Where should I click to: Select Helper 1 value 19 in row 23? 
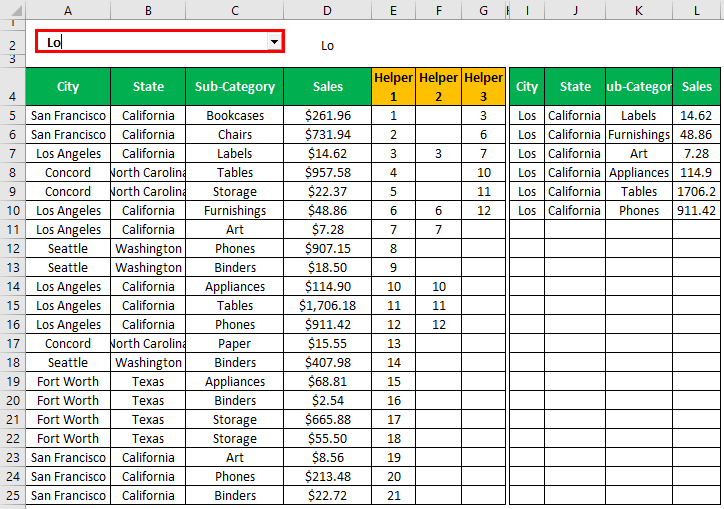393,457
